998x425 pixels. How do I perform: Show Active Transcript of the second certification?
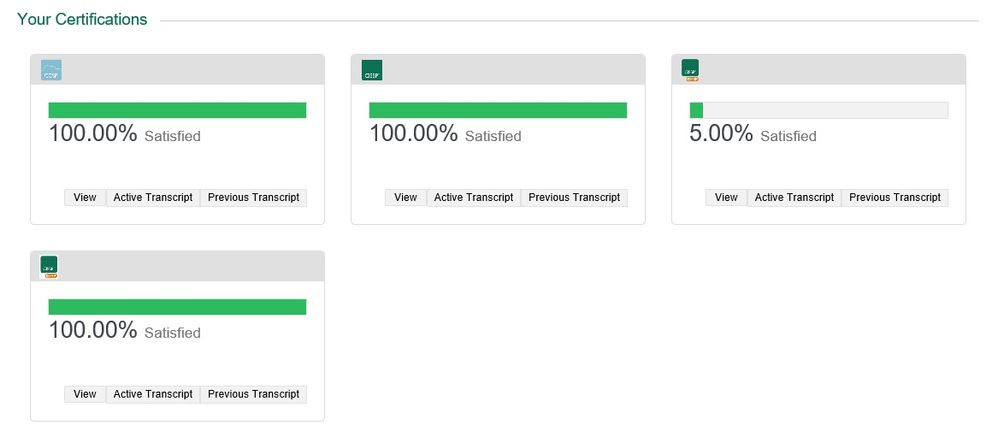pyautogui.click(x=474, y=198)
